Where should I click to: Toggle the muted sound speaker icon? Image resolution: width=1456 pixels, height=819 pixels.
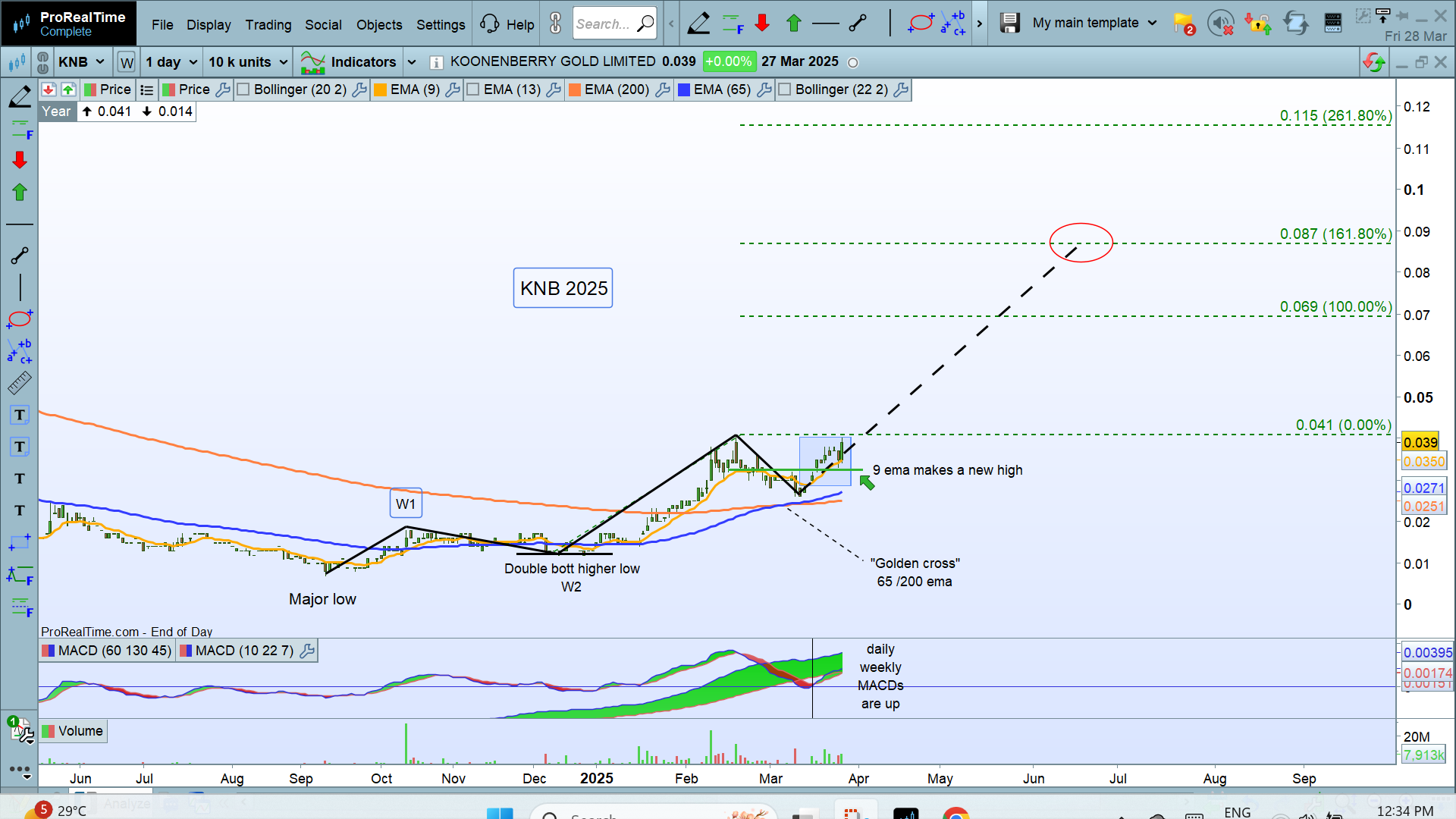[1220, 24]
